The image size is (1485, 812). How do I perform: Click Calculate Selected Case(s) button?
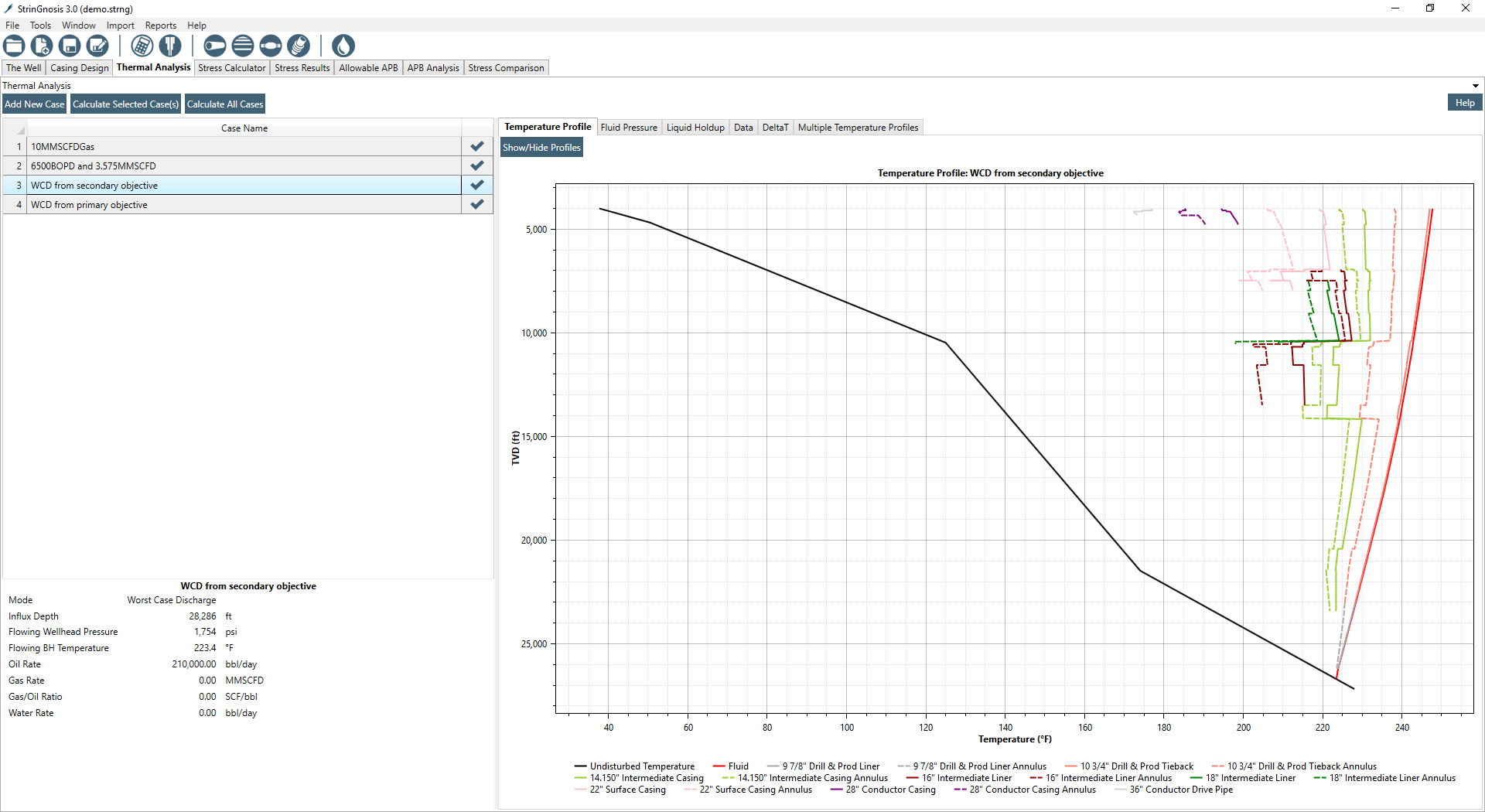(x=126, y=104)
